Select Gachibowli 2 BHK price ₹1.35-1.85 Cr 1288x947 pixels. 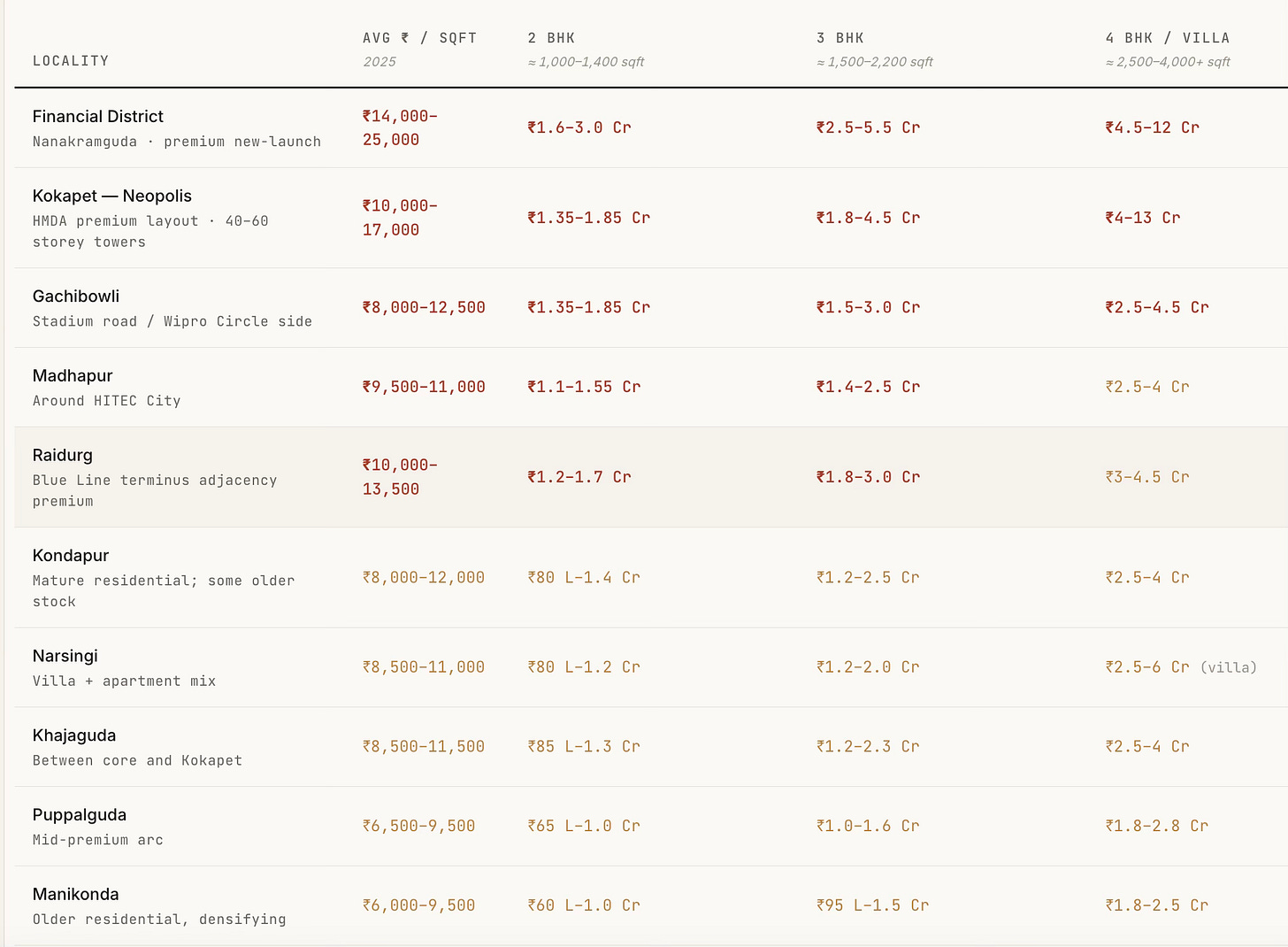point(589,307)
